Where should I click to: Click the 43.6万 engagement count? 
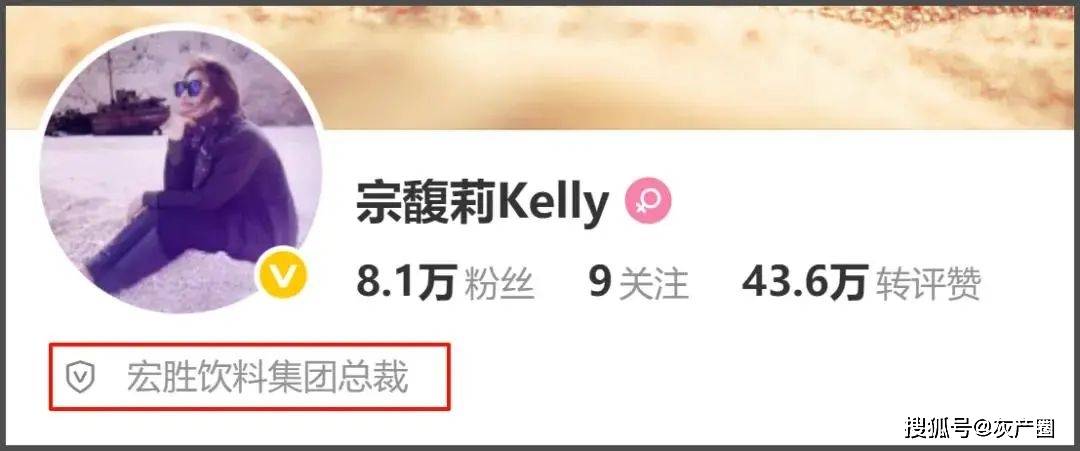point(804,283)
